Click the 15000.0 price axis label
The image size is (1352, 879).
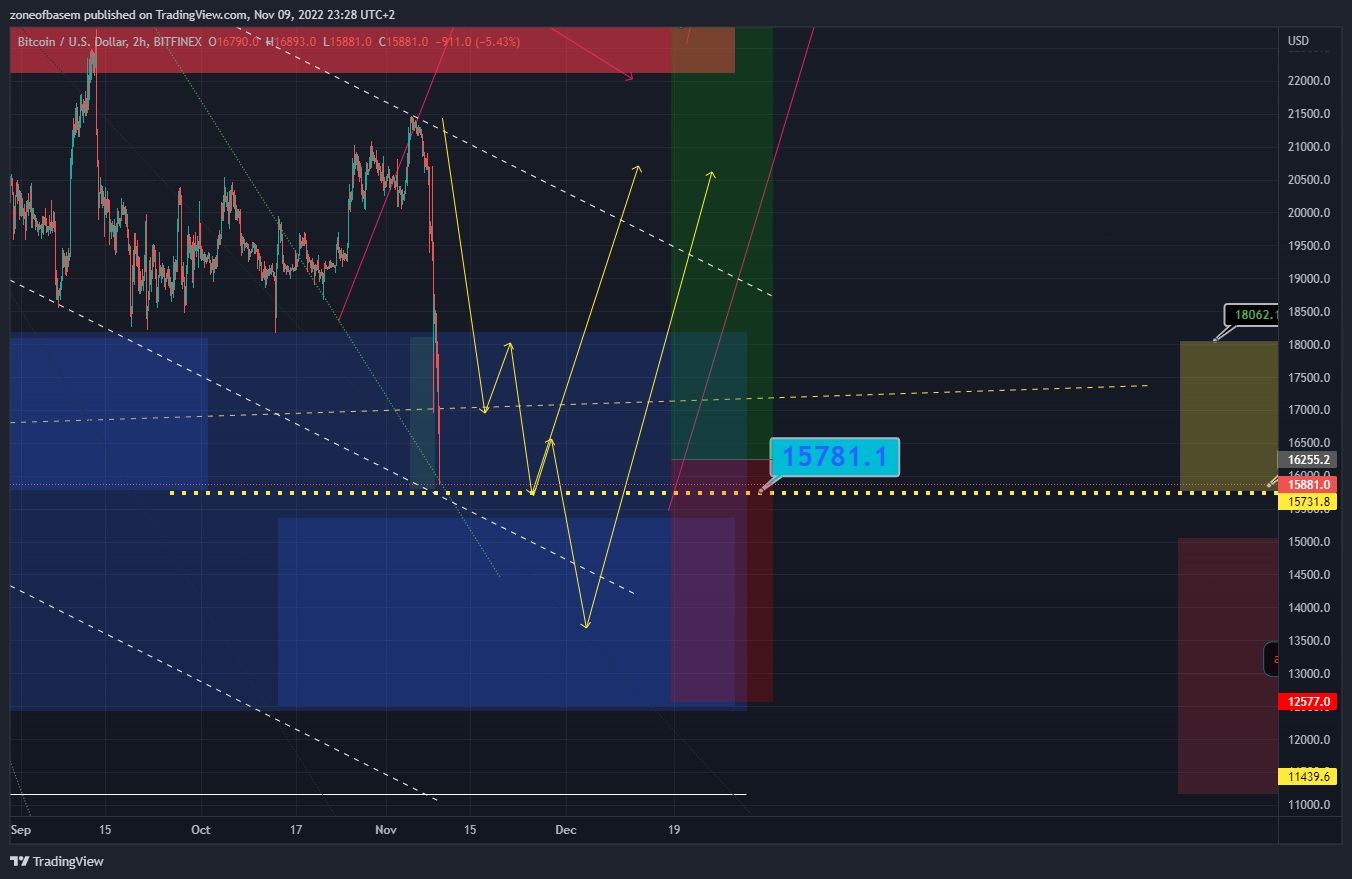coord(1308,542)
